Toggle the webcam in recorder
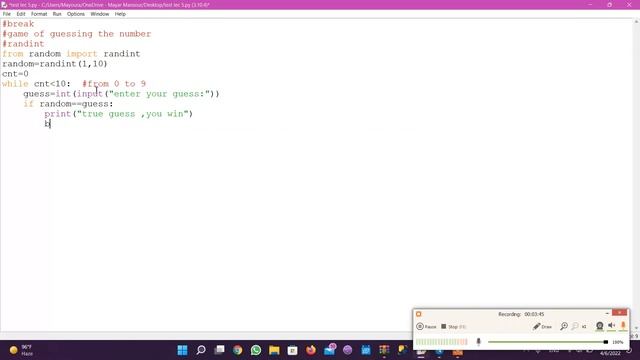Viewport: 640px width, 360px height. point(599,326)
